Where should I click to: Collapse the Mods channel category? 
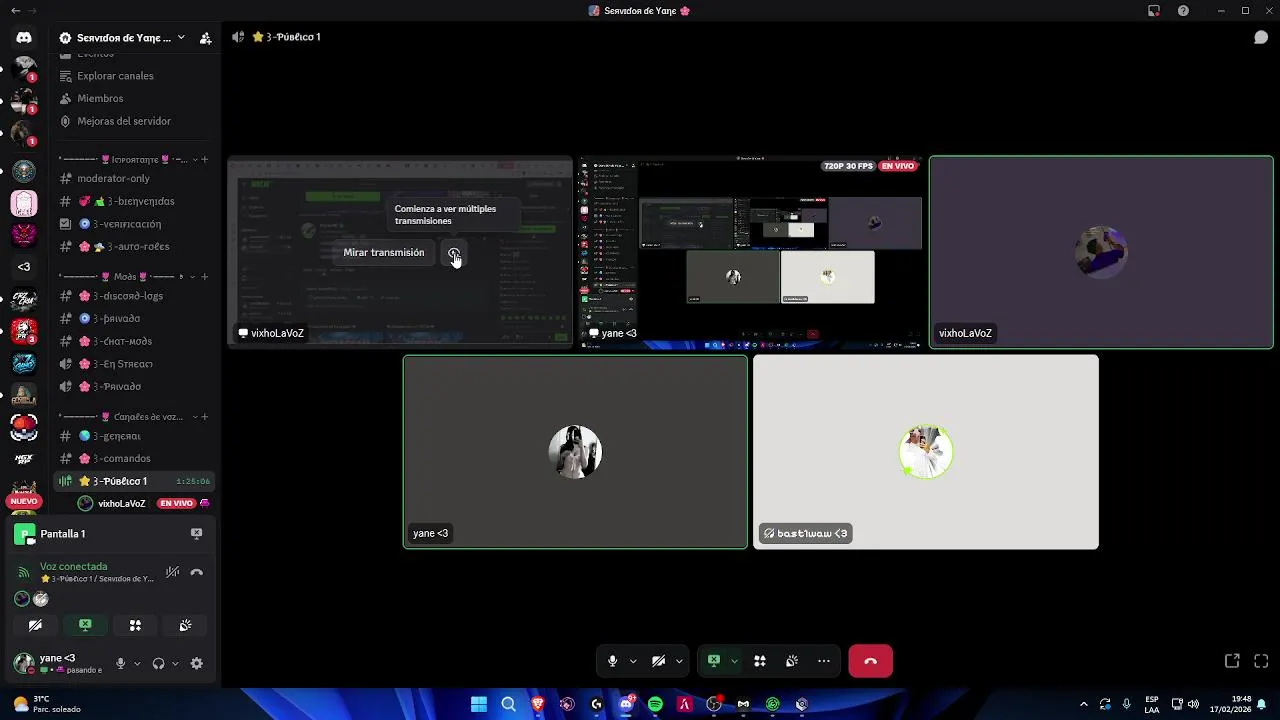pos(120,276)
